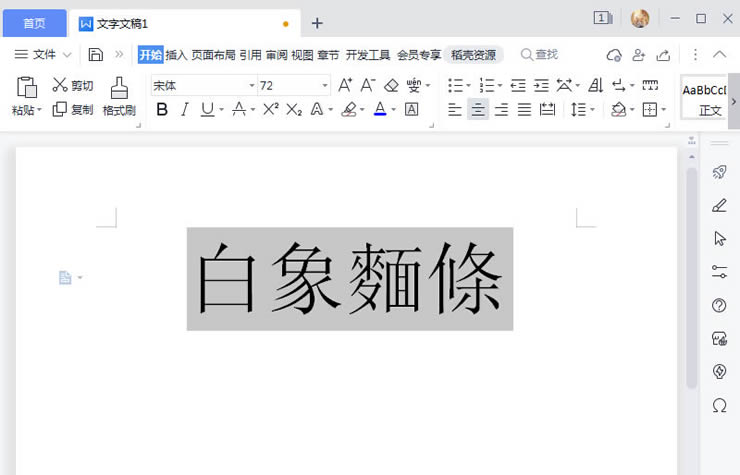Click the character border A icon
The image size is (740, 475).
pos(412,110)
